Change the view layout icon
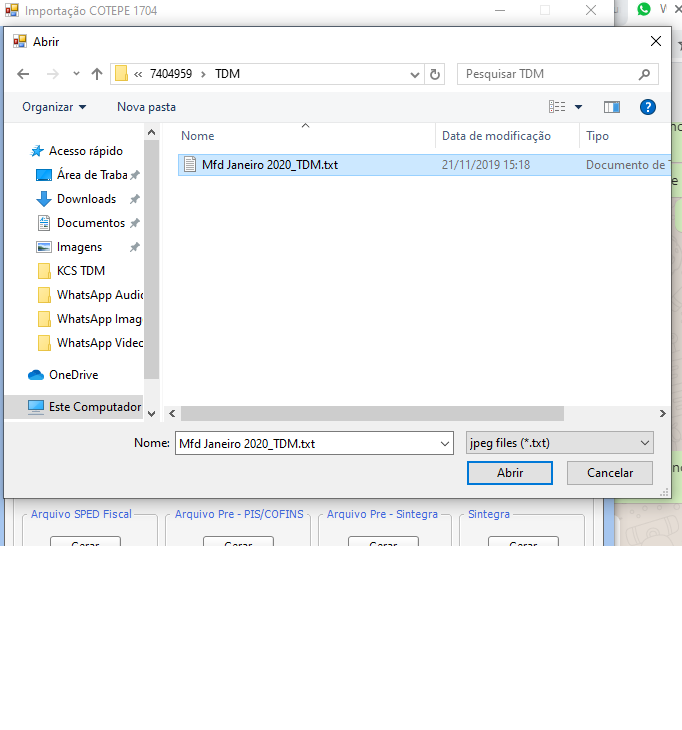Viewport: 682px width, 730px height. 557,107
